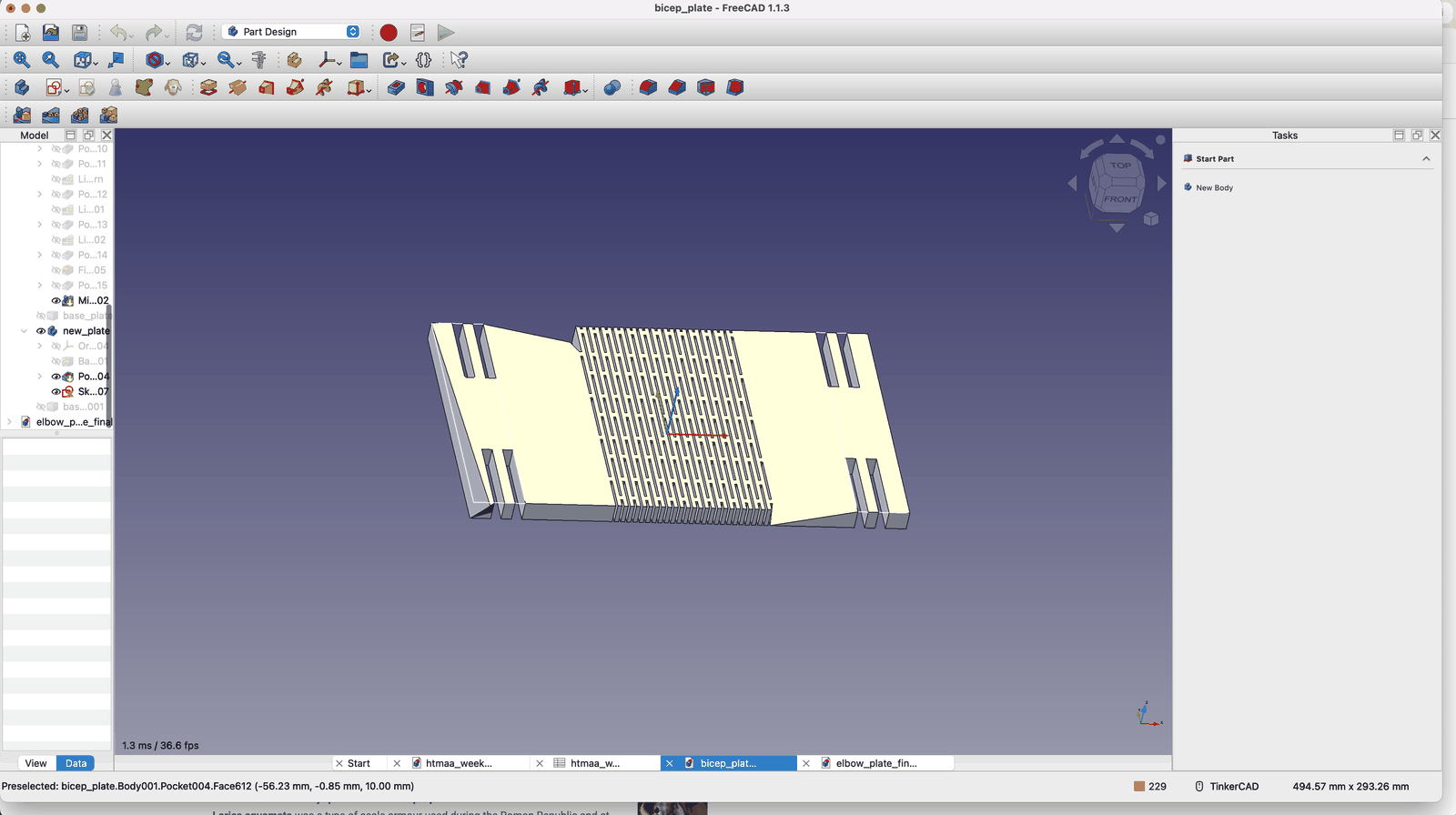Open the htmaa_w... spreadsheet tab
Screen dimensions: 1456x815
tap(595, 763)
